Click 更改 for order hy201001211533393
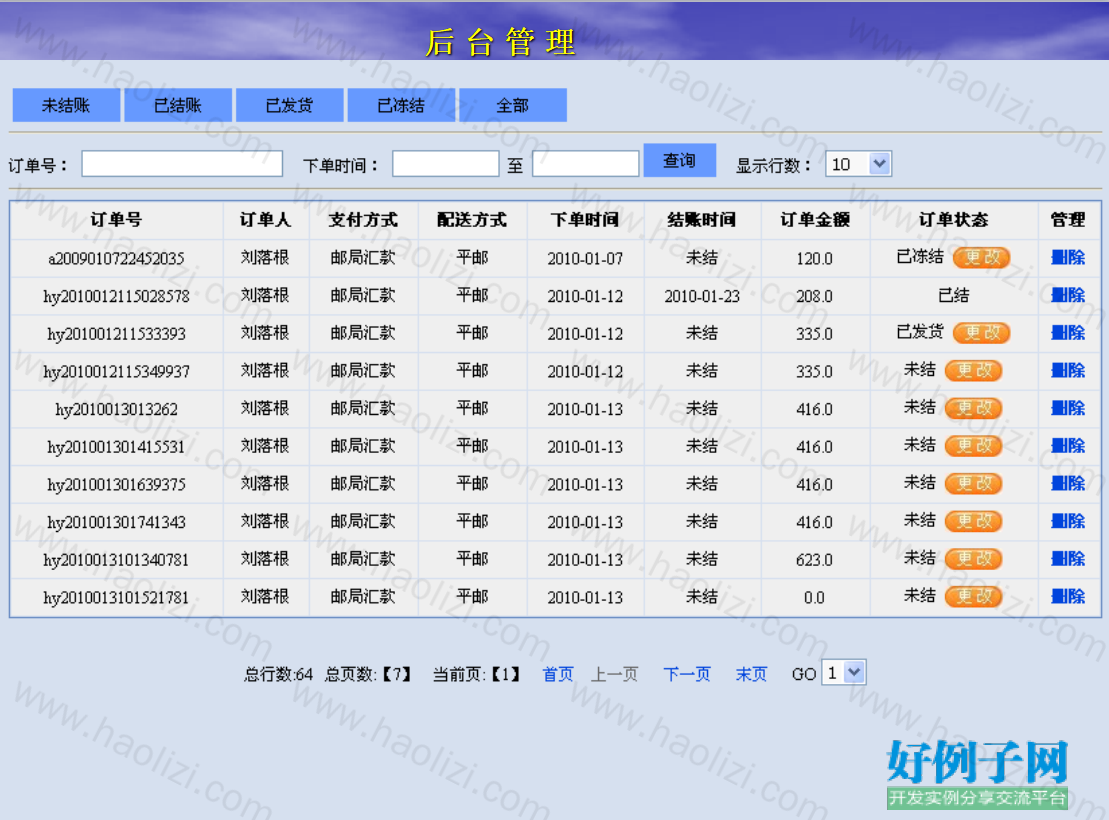 pos(981,333)
